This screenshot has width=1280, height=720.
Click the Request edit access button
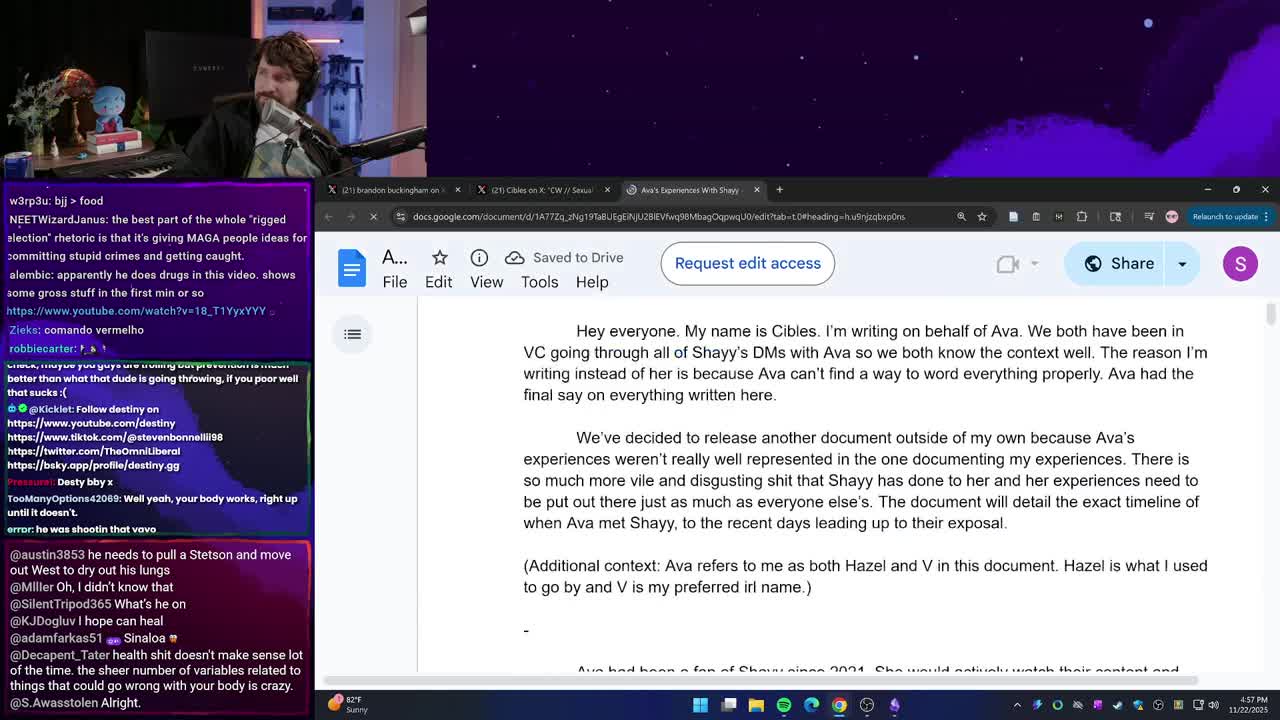747,264
